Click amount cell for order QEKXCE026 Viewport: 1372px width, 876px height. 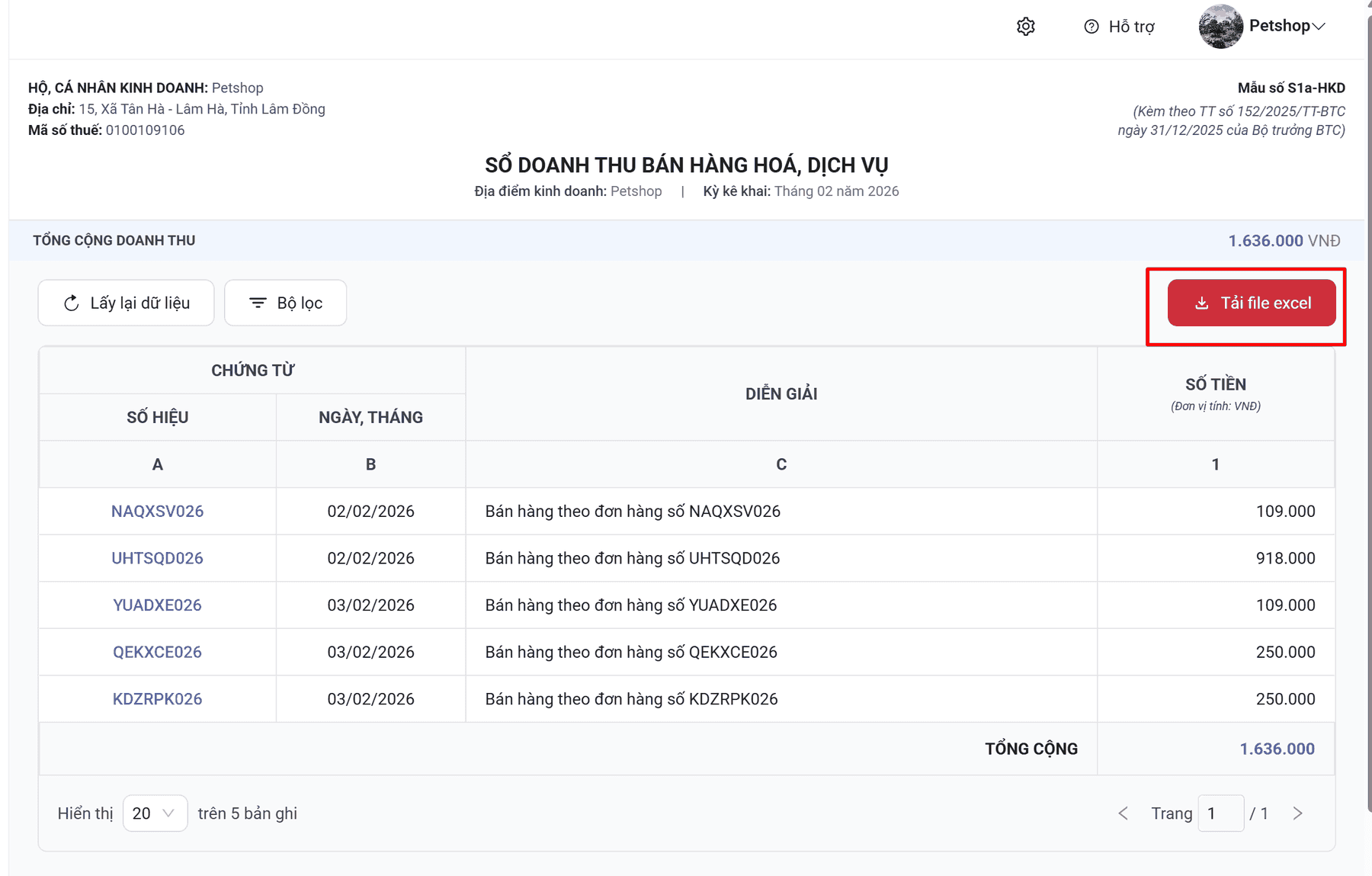coord(1216,652)
